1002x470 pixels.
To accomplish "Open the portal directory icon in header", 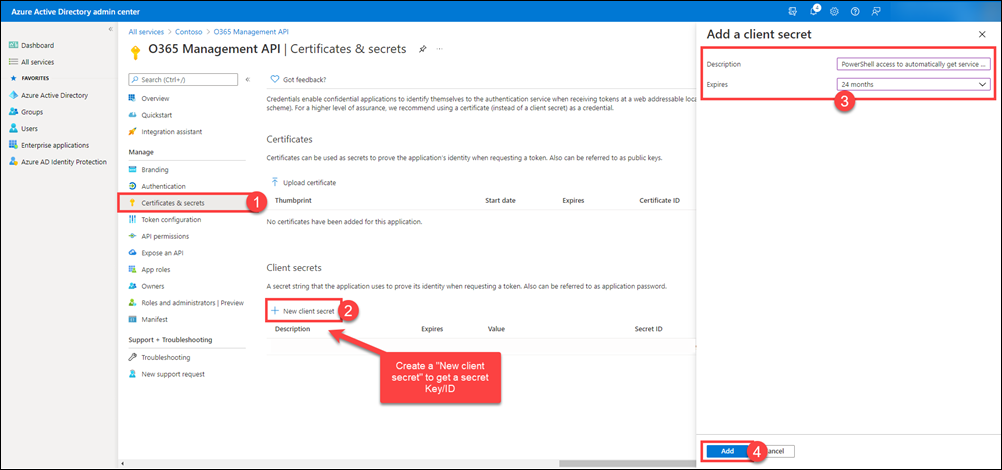I will coord(793,12).
